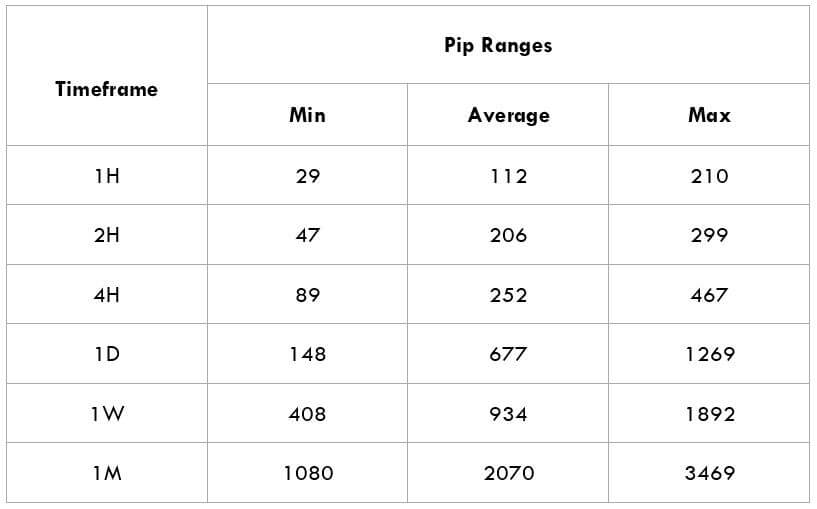Select the 1D timeframe row label
Viewport: 817px width, 509px height.
point(107,354)
